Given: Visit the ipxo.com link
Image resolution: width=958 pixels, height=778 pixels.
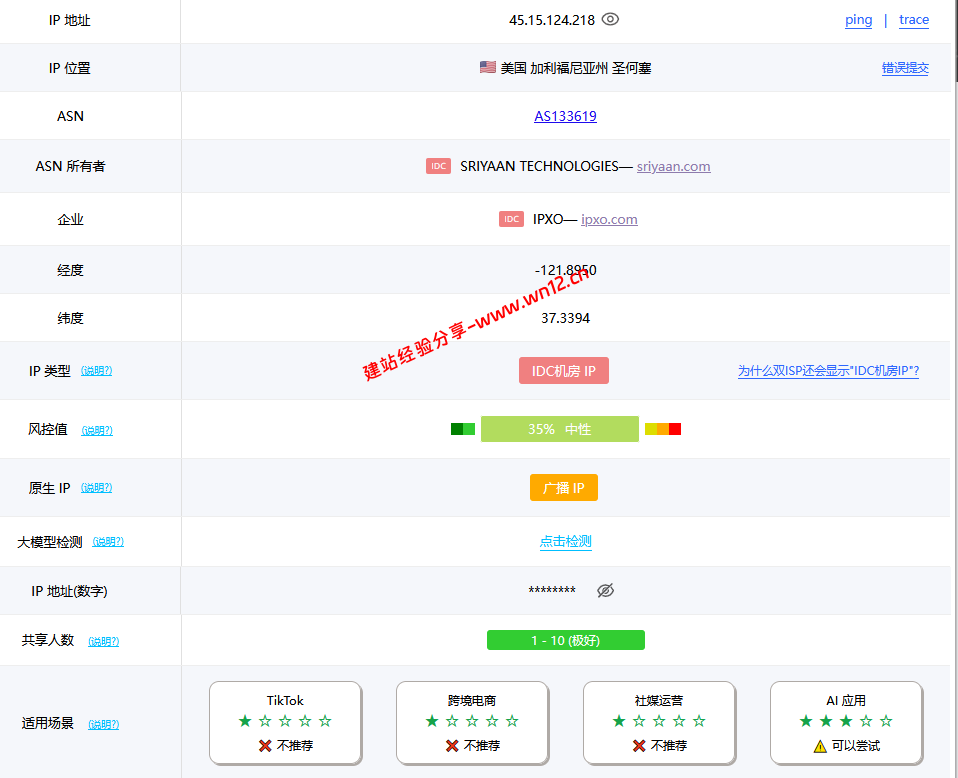Looking at the screenshot, I should pyautogui.click(x=609, y=219).
